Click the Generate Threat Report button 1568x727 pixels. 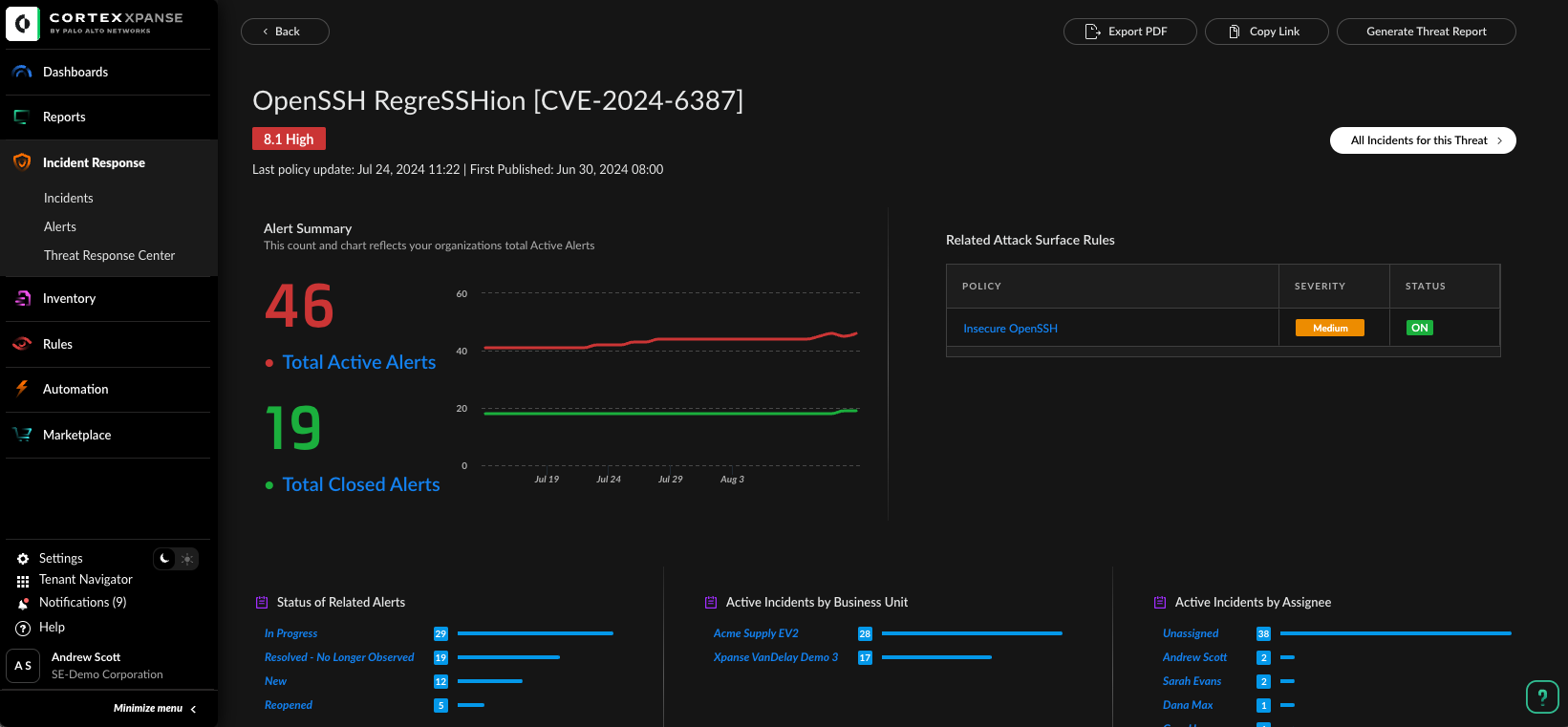(x=1427, y=32)
